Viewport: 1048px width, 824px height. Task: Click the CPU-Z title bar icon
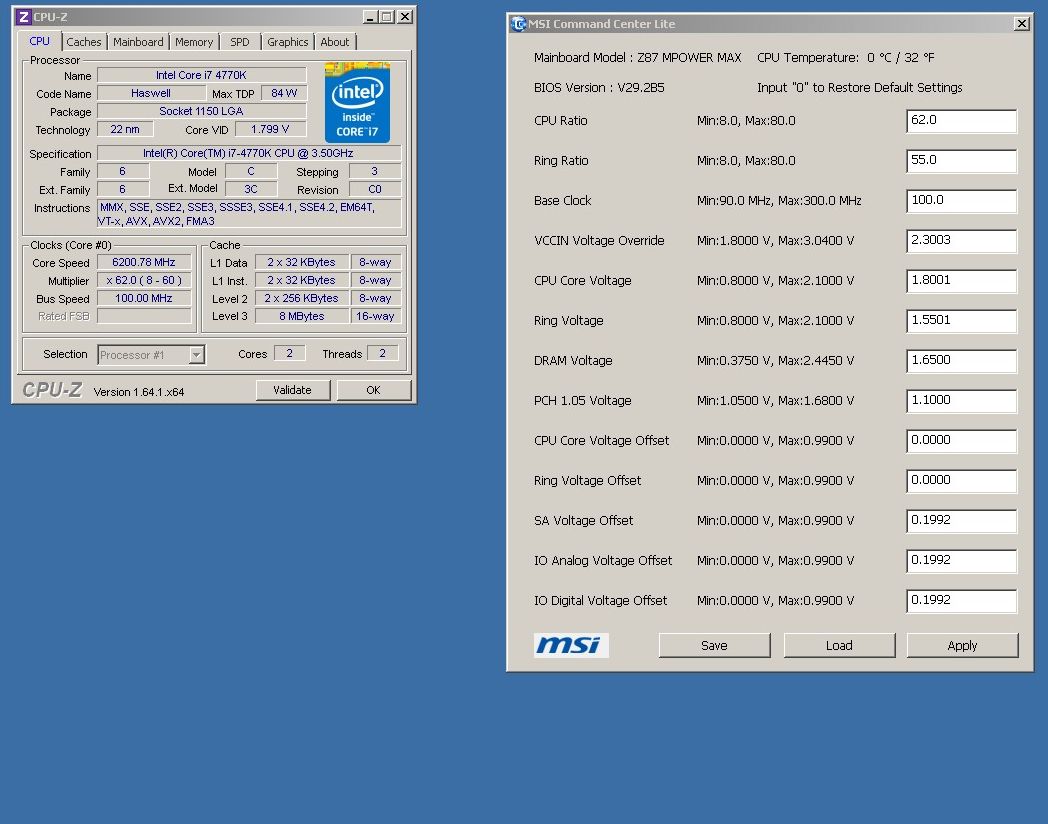coord(23,17)
